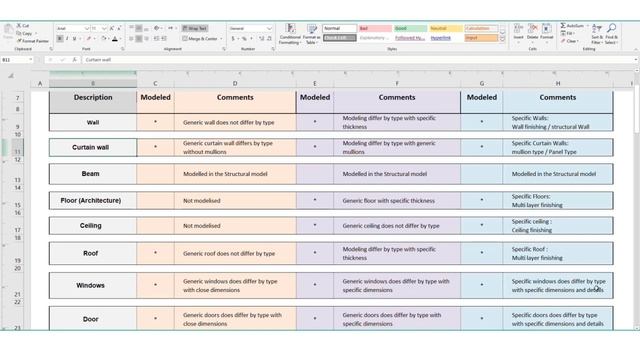Toggle Bold formatting
The width and height of the screenshot is (640, 360).
pyautogui.click(x=60, y=39)
